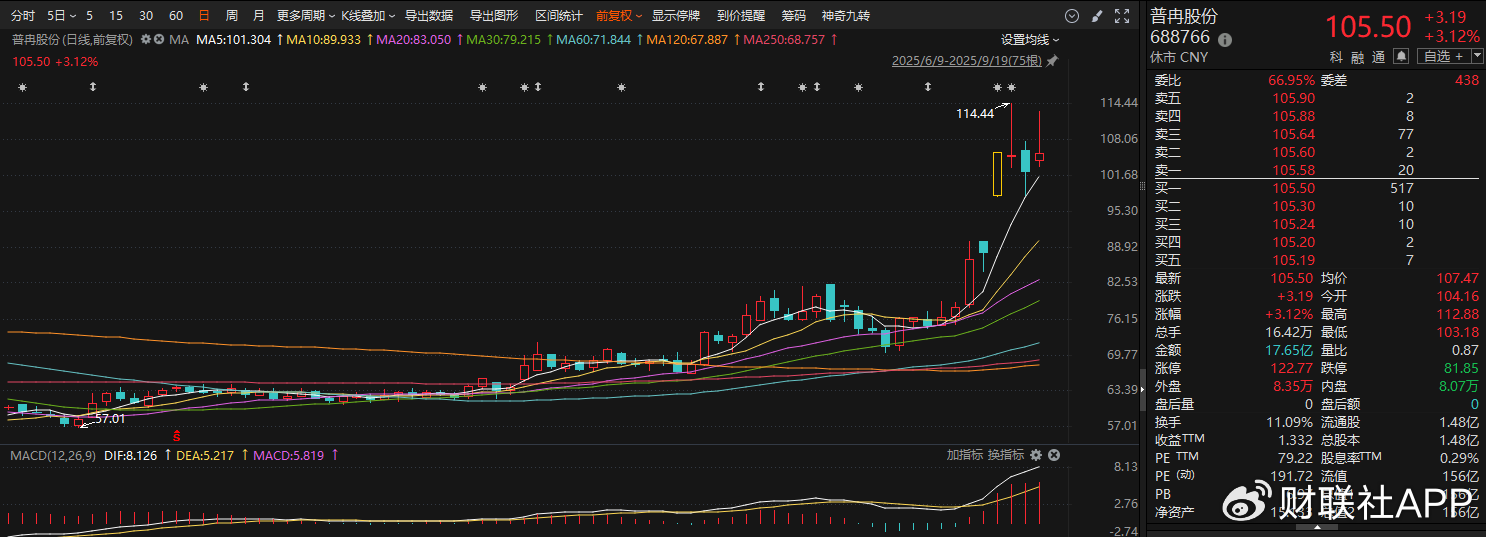Switch to the 周 weekly period
Viewport: 1486px width, 537px height.
pyautogui.click(x=232, y=16)
